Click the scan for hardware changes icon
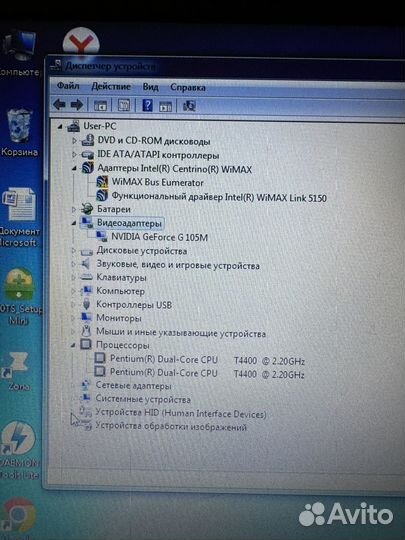Viewport: 405px width, 540px height. [x=189, y=106]
